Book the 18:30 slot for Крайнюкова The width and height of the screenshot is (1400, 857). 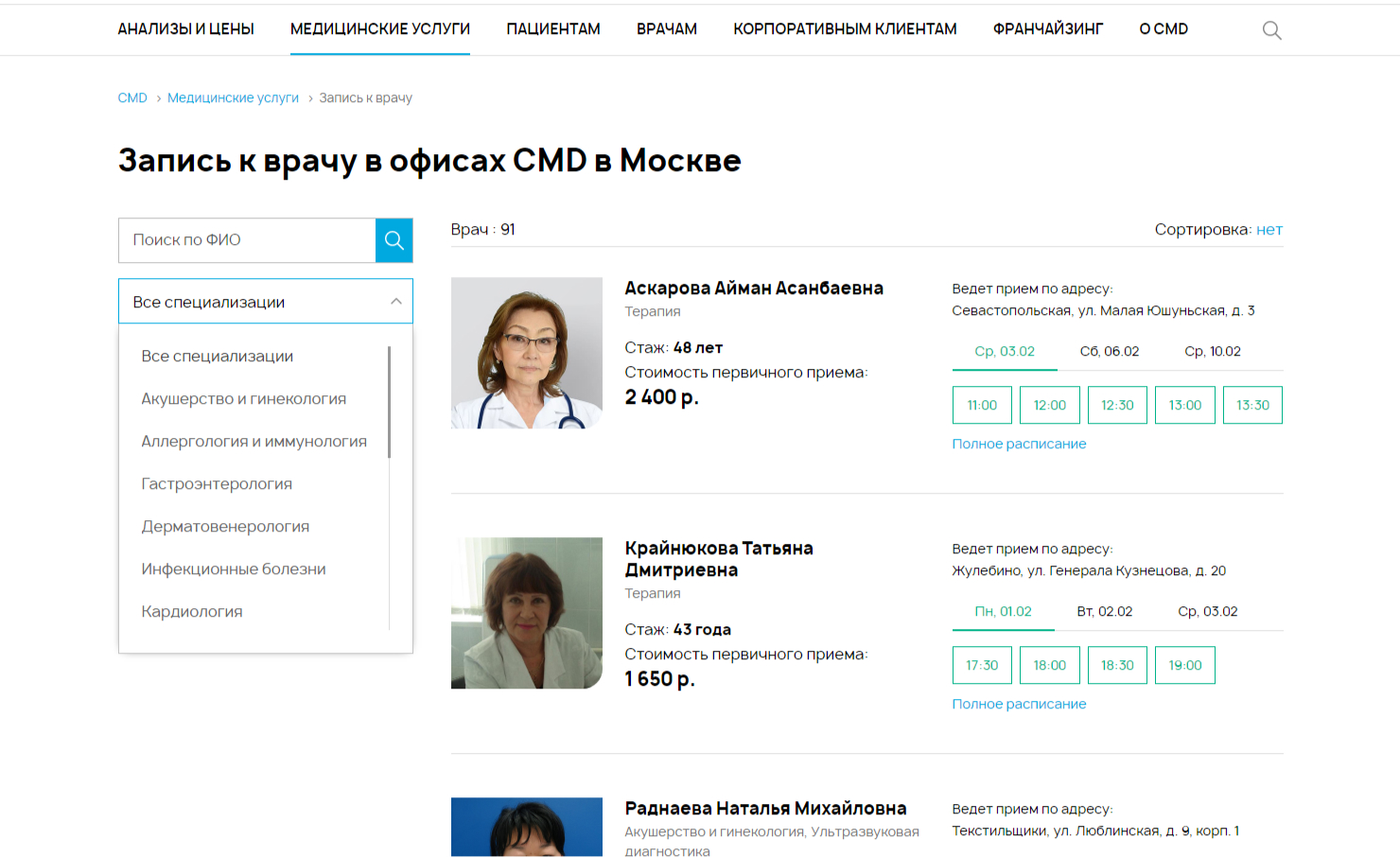[x=1117, y=665]
